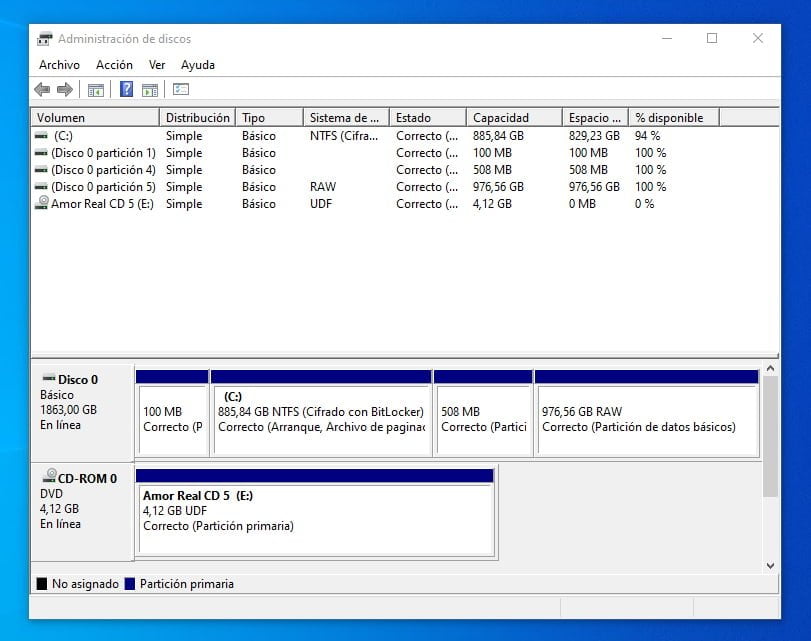Viewport: 811px width, 641px height.
Task: Select the (C:) 885,84 GB NTFS partition block
Action: 321,413
